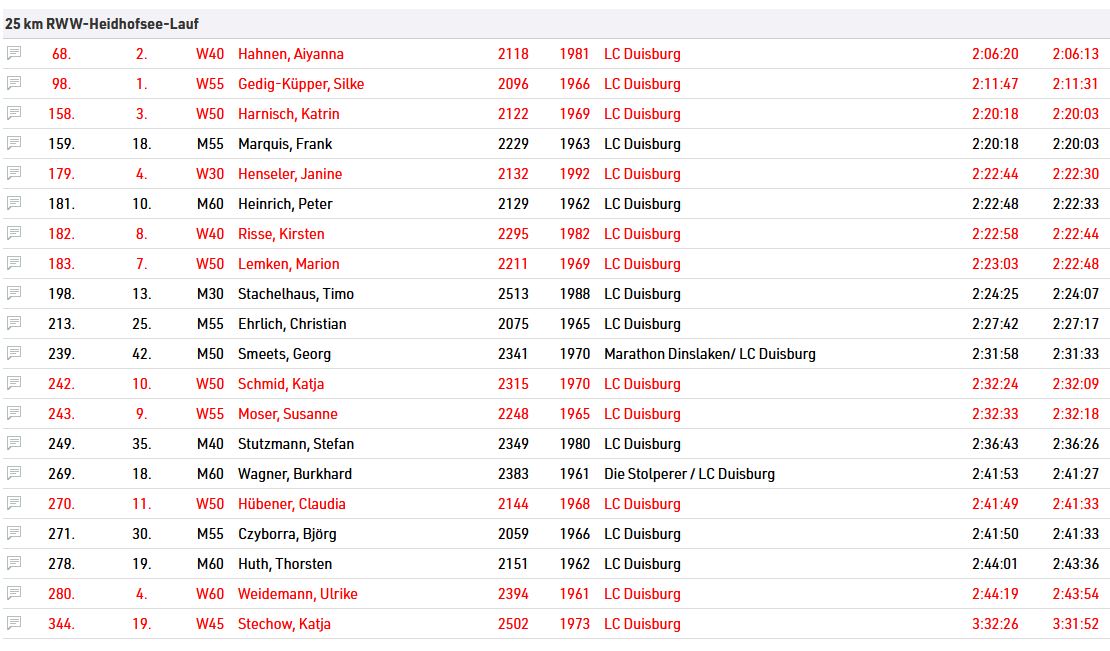This screenshot has height=651, width=1110.
Task: Click the comment icon for Stechow, Katja
Action: [14, 623]
